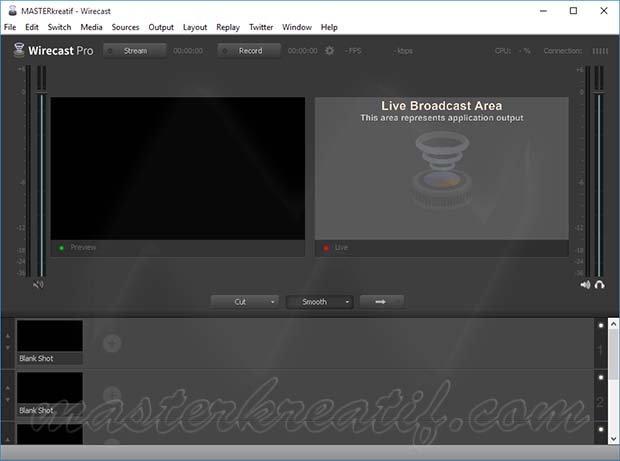Click the Wirecast Pro logo icon
This screenshot has height=461, width=620.
coord(19,50)
